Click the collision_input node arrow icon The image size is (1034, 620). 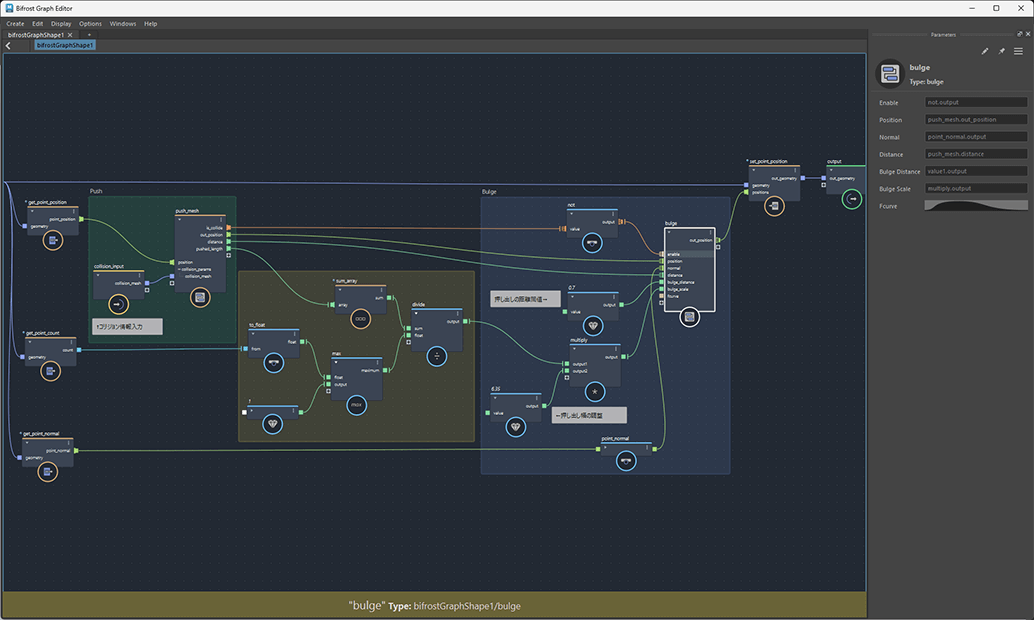118,304
